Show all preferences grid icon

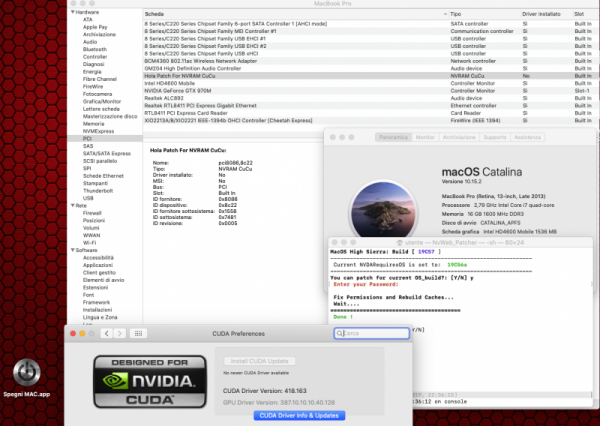point(139,333)
